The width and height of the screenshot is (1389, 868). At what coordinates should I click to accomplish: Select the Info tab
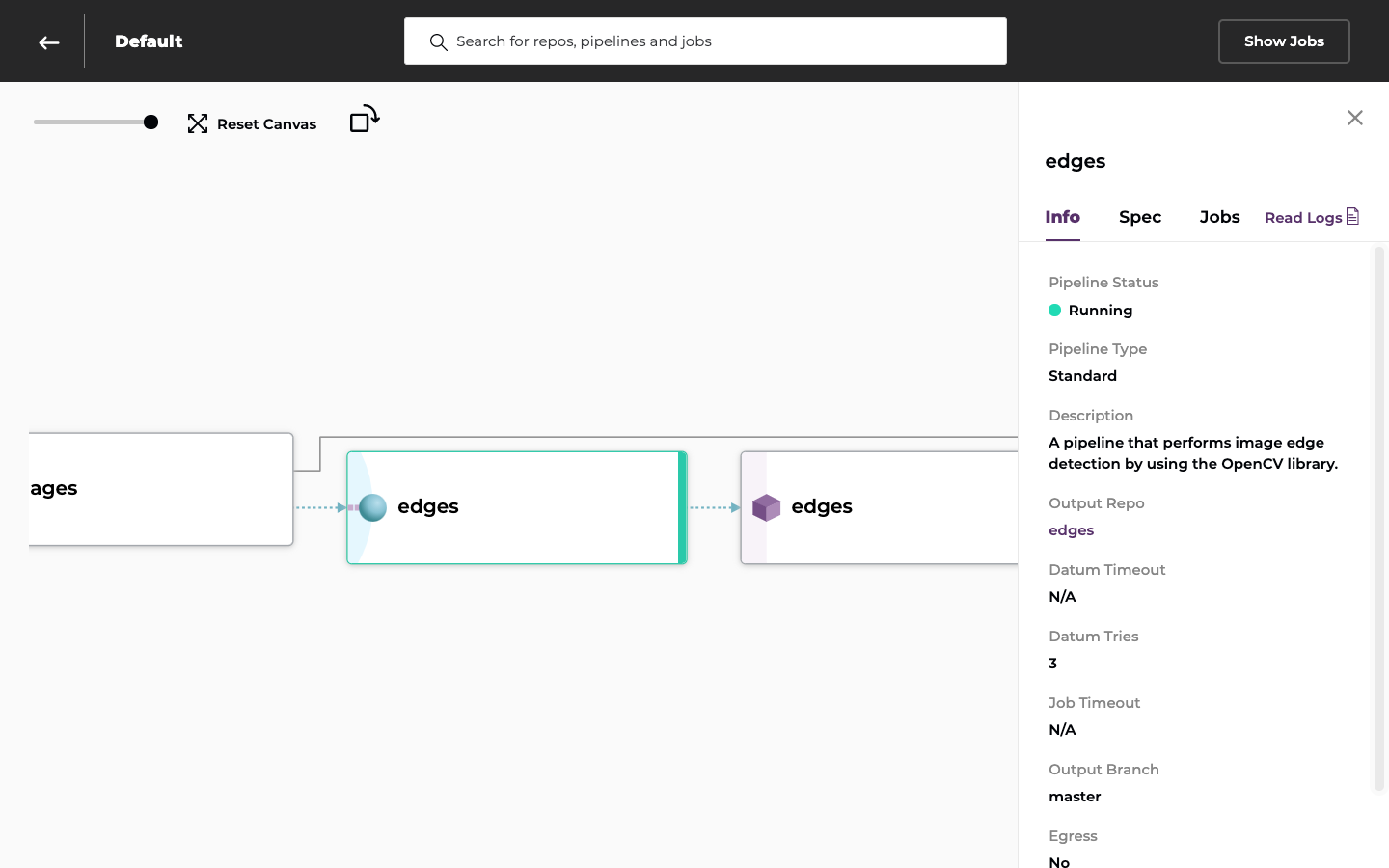(1062, 217)
